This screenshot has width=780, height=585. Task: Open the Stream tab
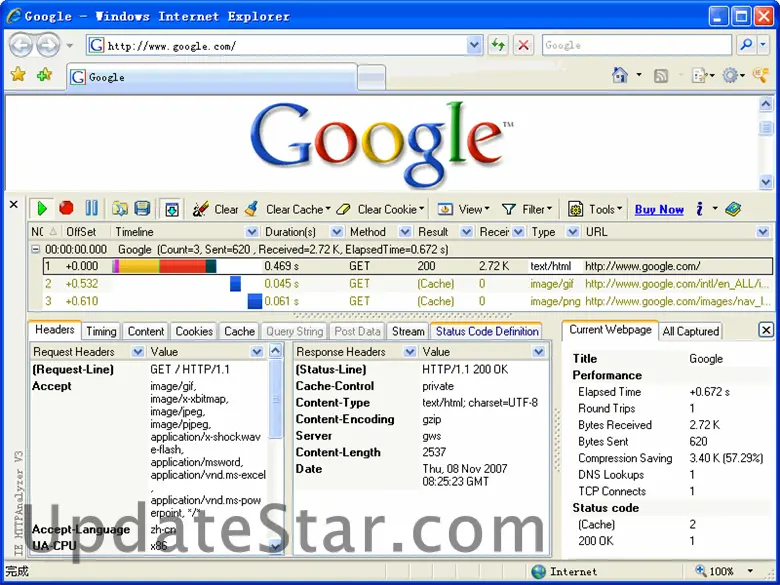point(408,331)
